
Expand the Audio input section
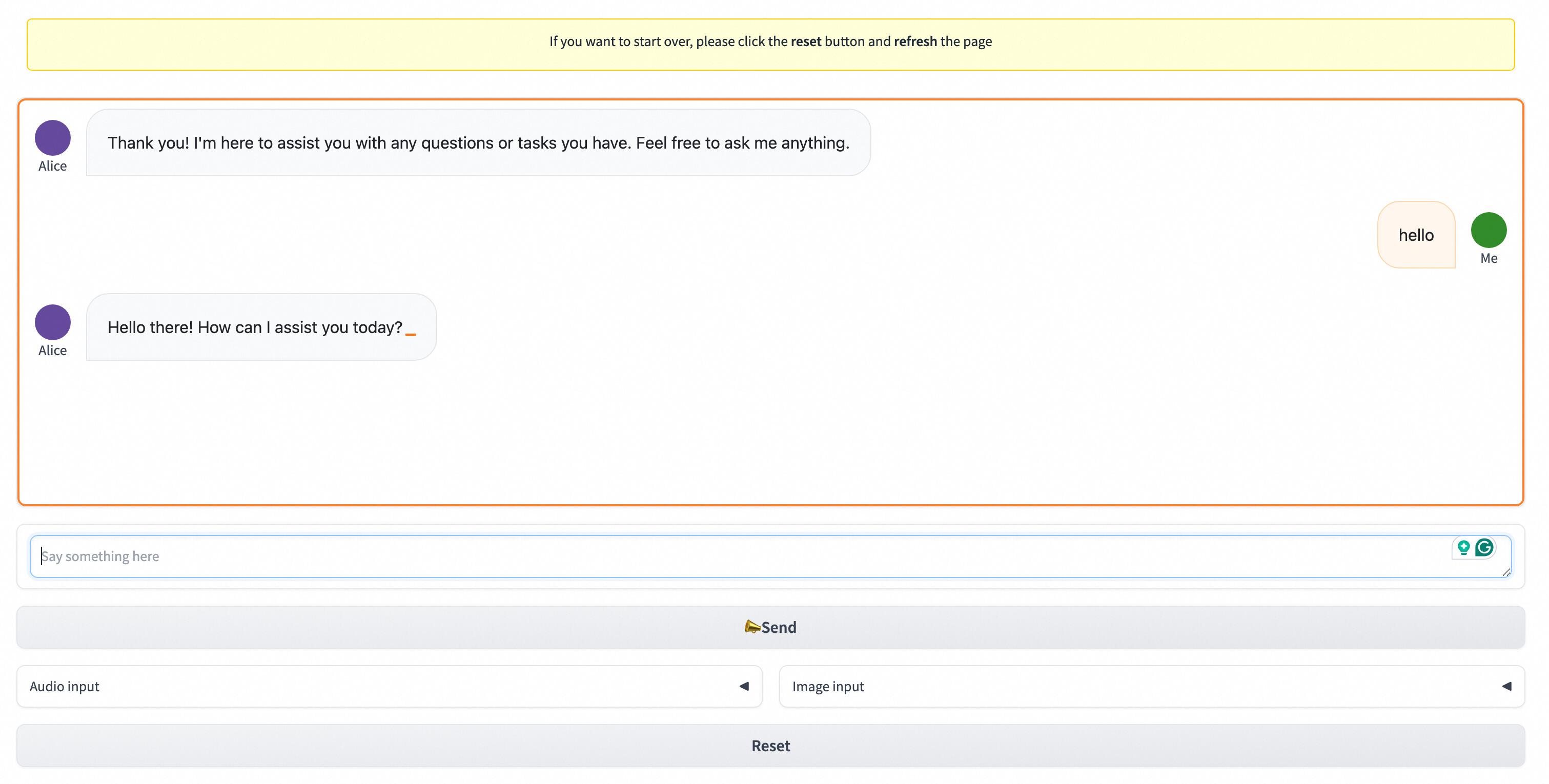click(65, 686)
